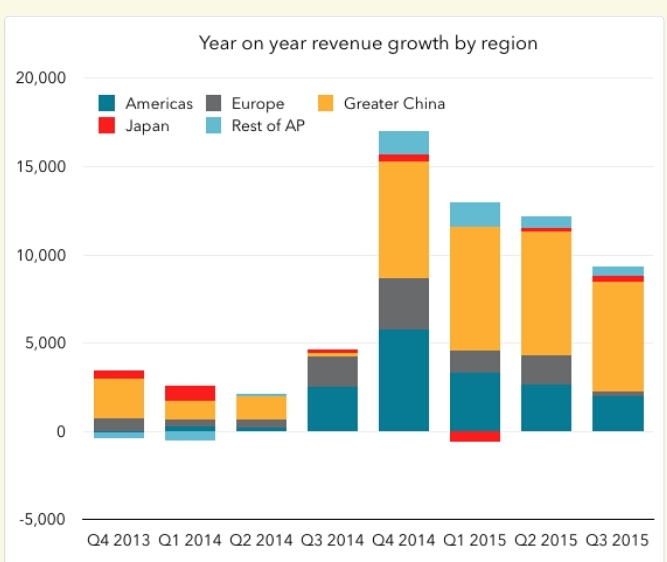
Task: Click the '20,000' y-axis label
Action: 41,78
